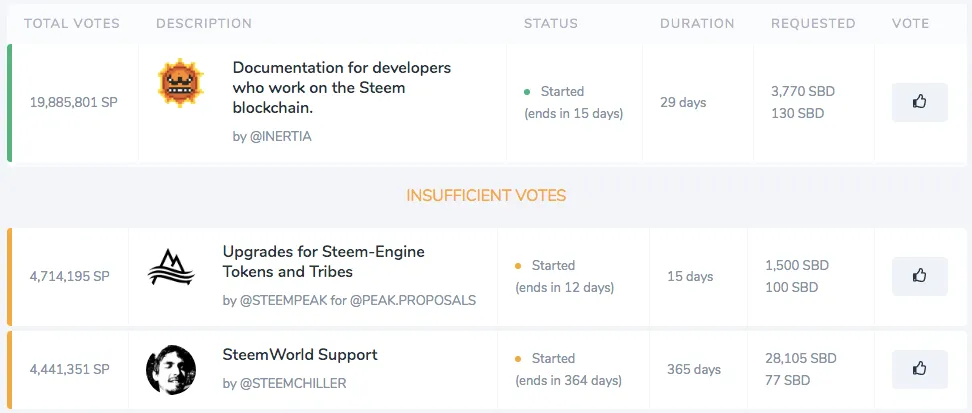The width and height of the screenshot is (972, 413).
Task: Open the @PEAK.PROPOSALS account link
Action: coord(412,301)
